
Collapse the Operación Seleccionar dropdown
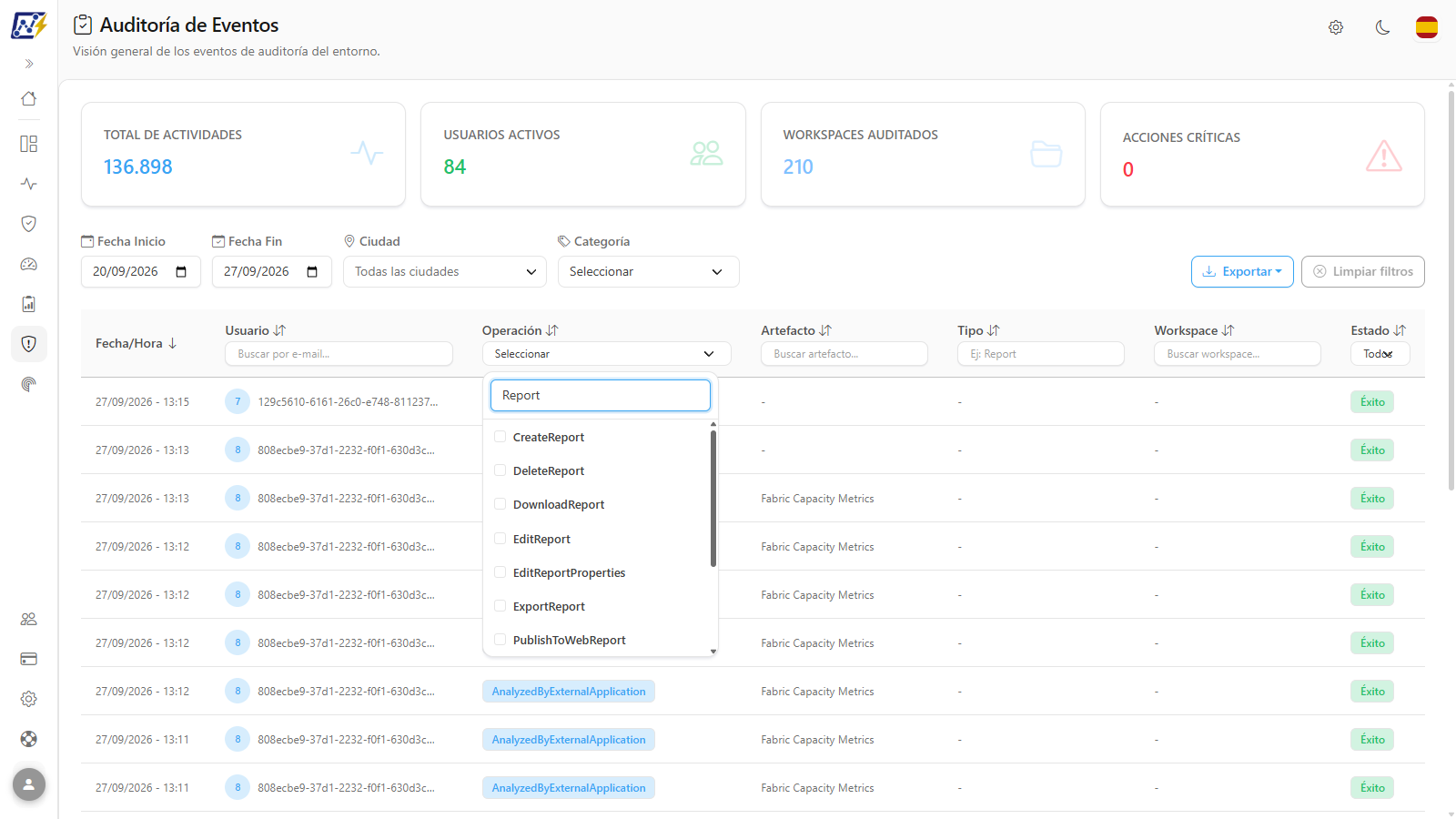[607, 354]
